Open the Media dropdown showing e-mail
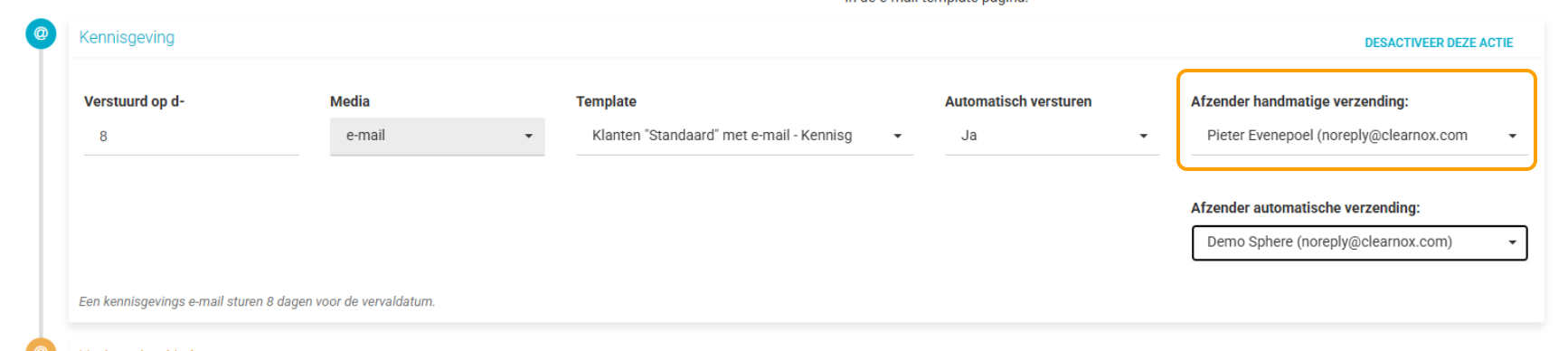 pos(438,137)
